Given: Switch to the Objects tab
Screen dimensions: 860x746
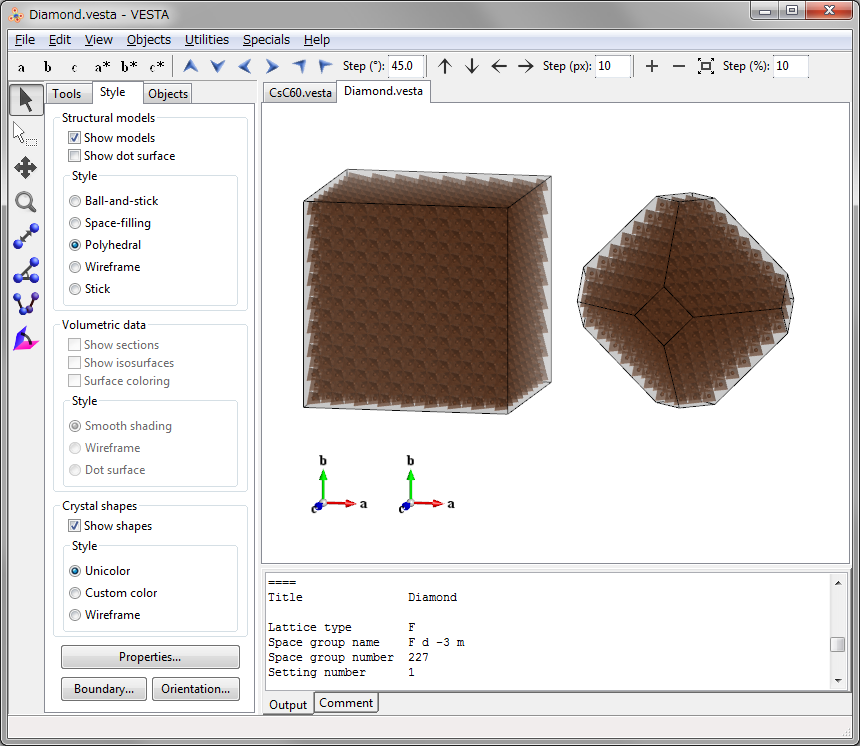Looking at the screenshot, I should (167, 94).
